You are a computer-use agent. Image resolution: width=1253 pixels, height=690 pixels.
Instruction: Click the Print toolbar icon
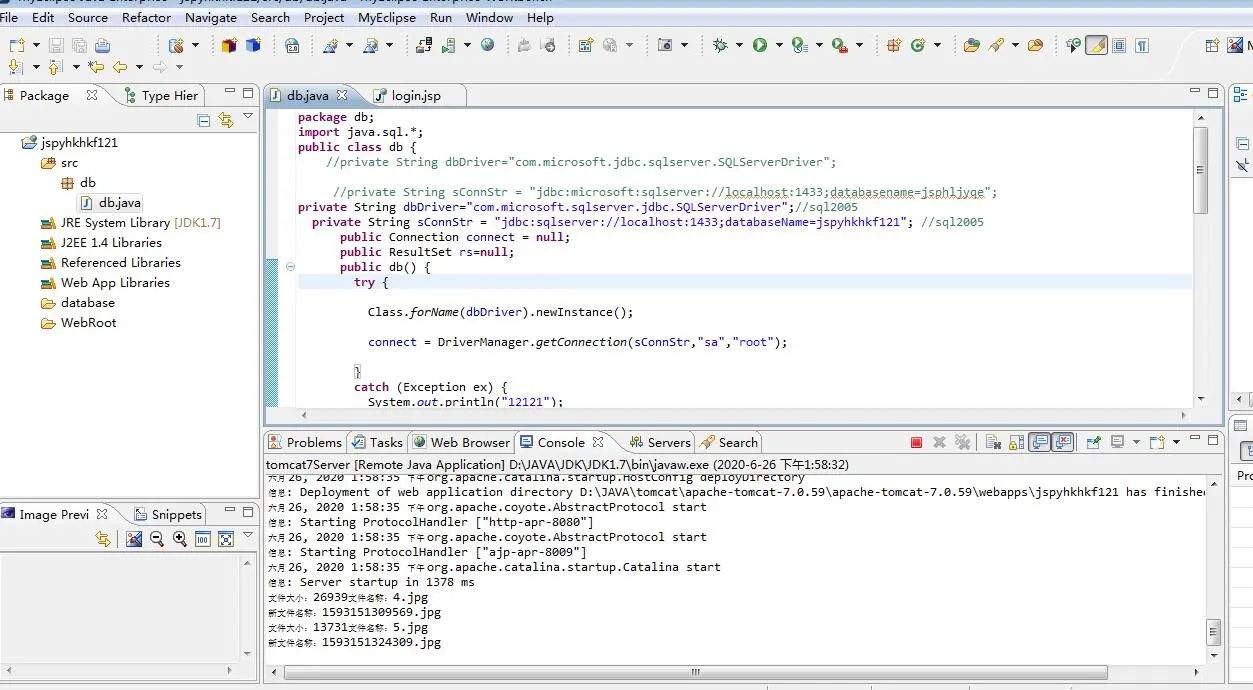click(x=102, y=45)
